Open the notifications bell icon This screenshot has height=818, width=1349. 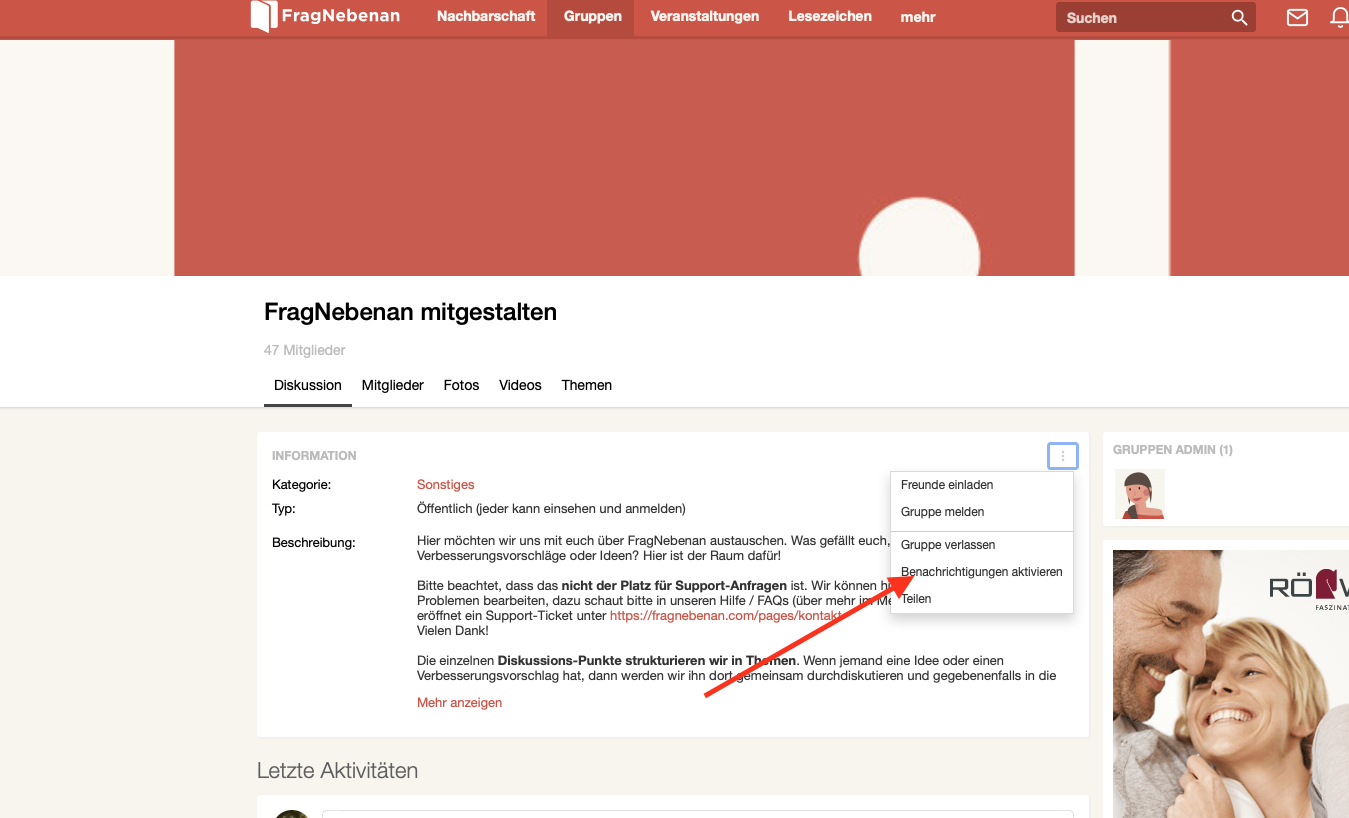click(x=1339, y=17)
